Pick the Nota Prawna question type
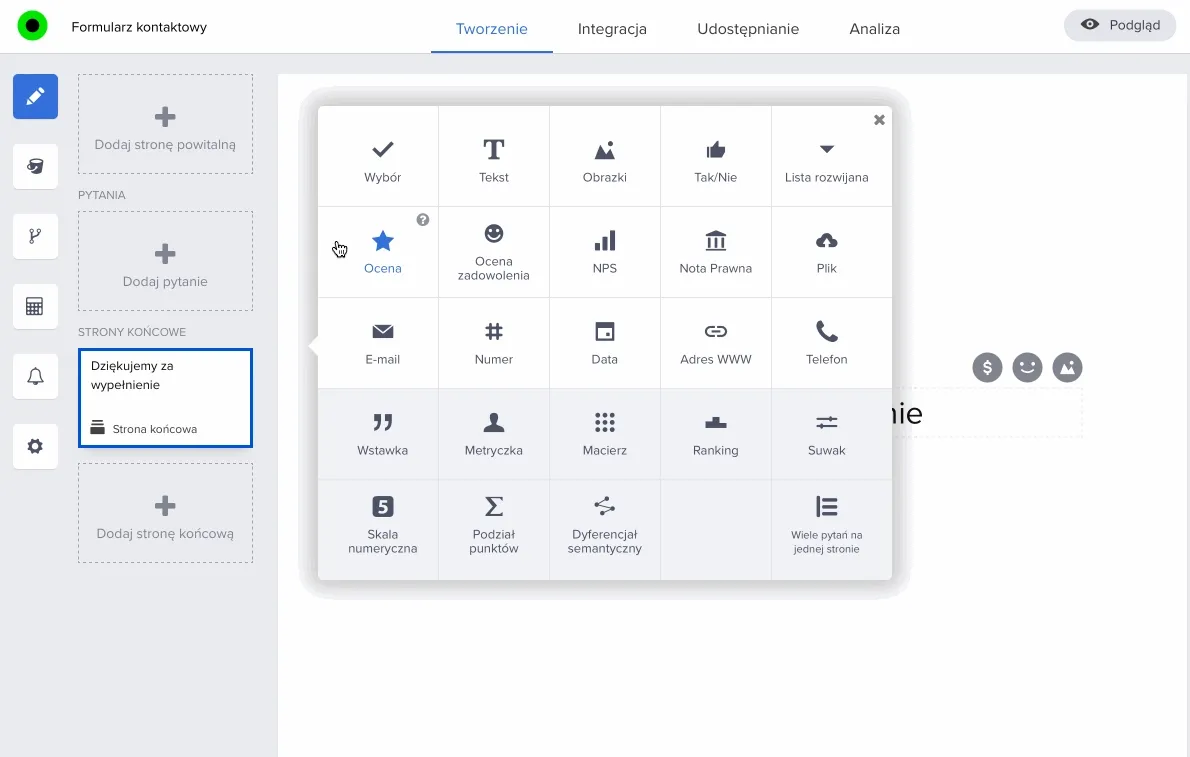Viewport: 1190px width, 757px height. [x=715, y=252]
